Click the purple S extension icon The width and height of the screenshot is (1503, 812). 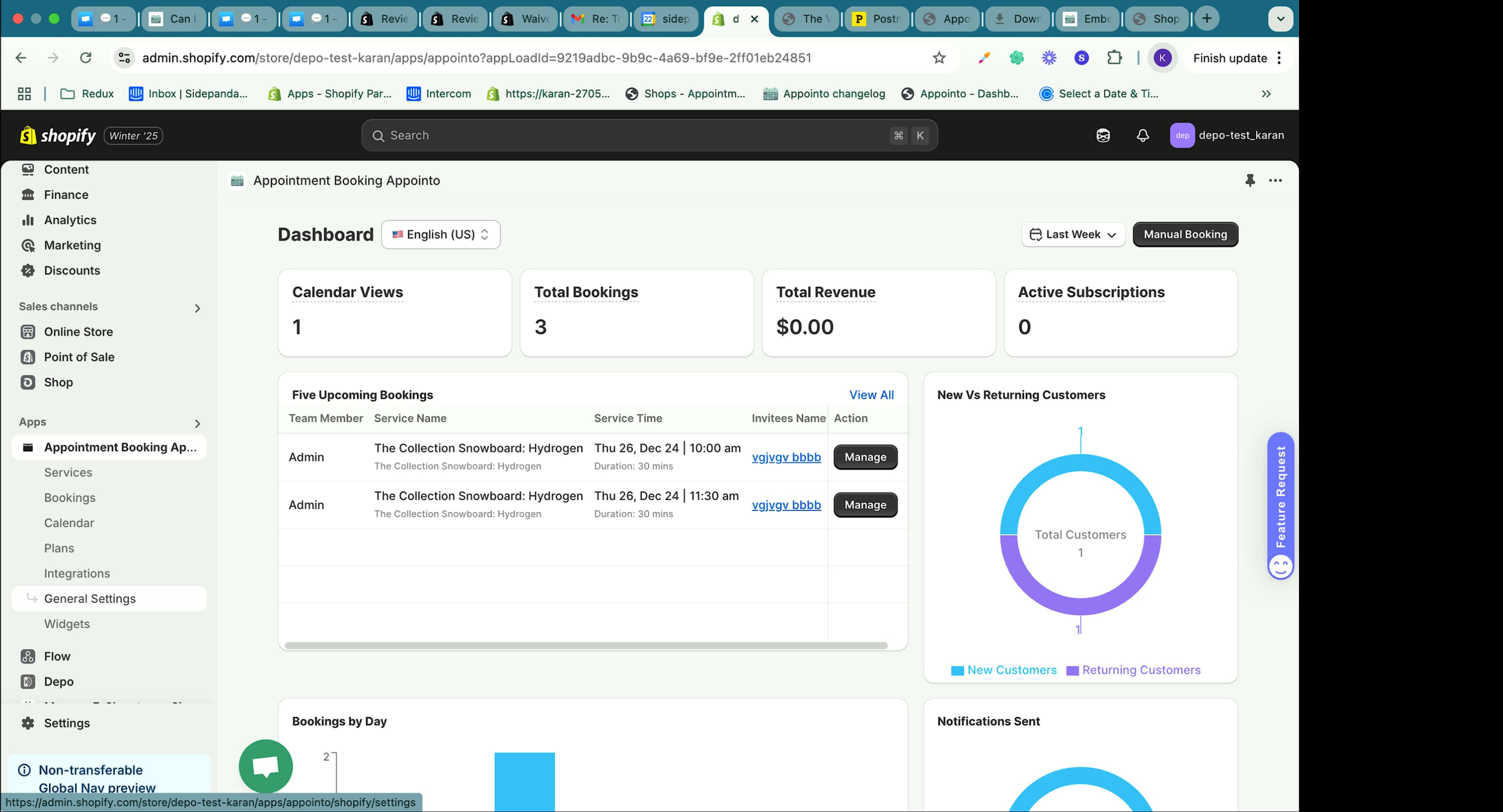tap(1081, 58)
